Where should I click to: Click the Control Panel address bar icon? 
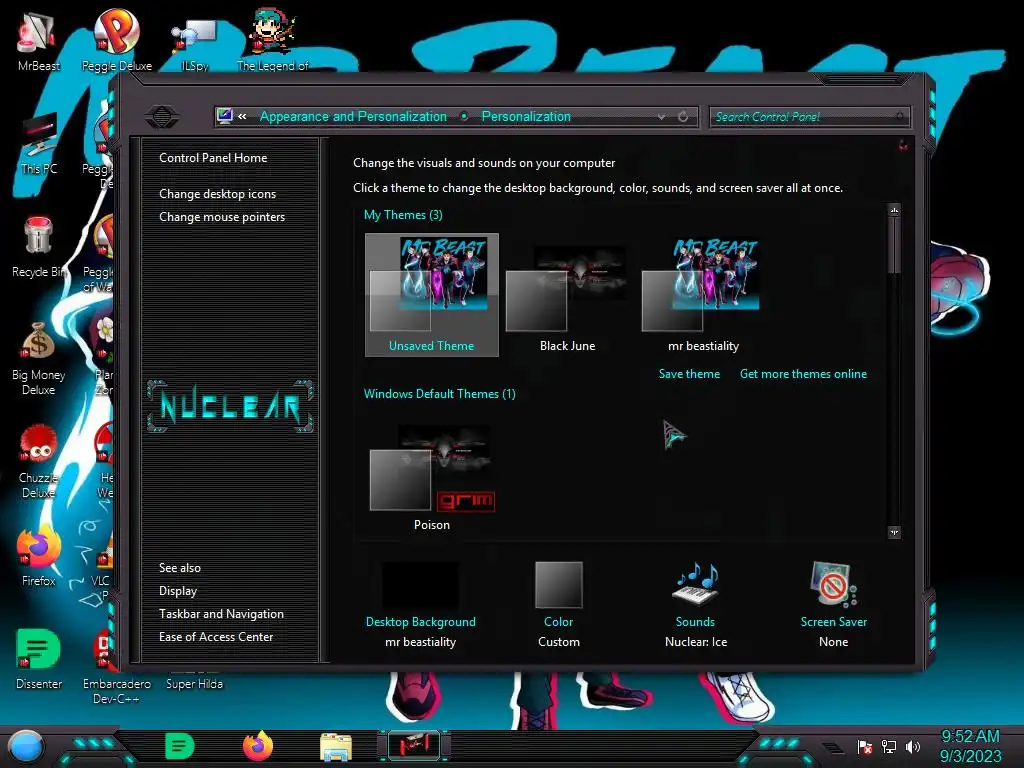(x=225, y=116)
